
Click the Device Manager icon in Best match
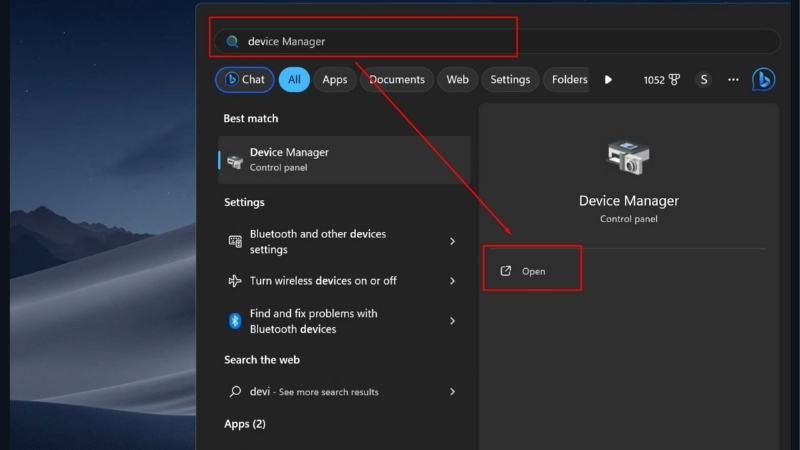click(234, 160)
